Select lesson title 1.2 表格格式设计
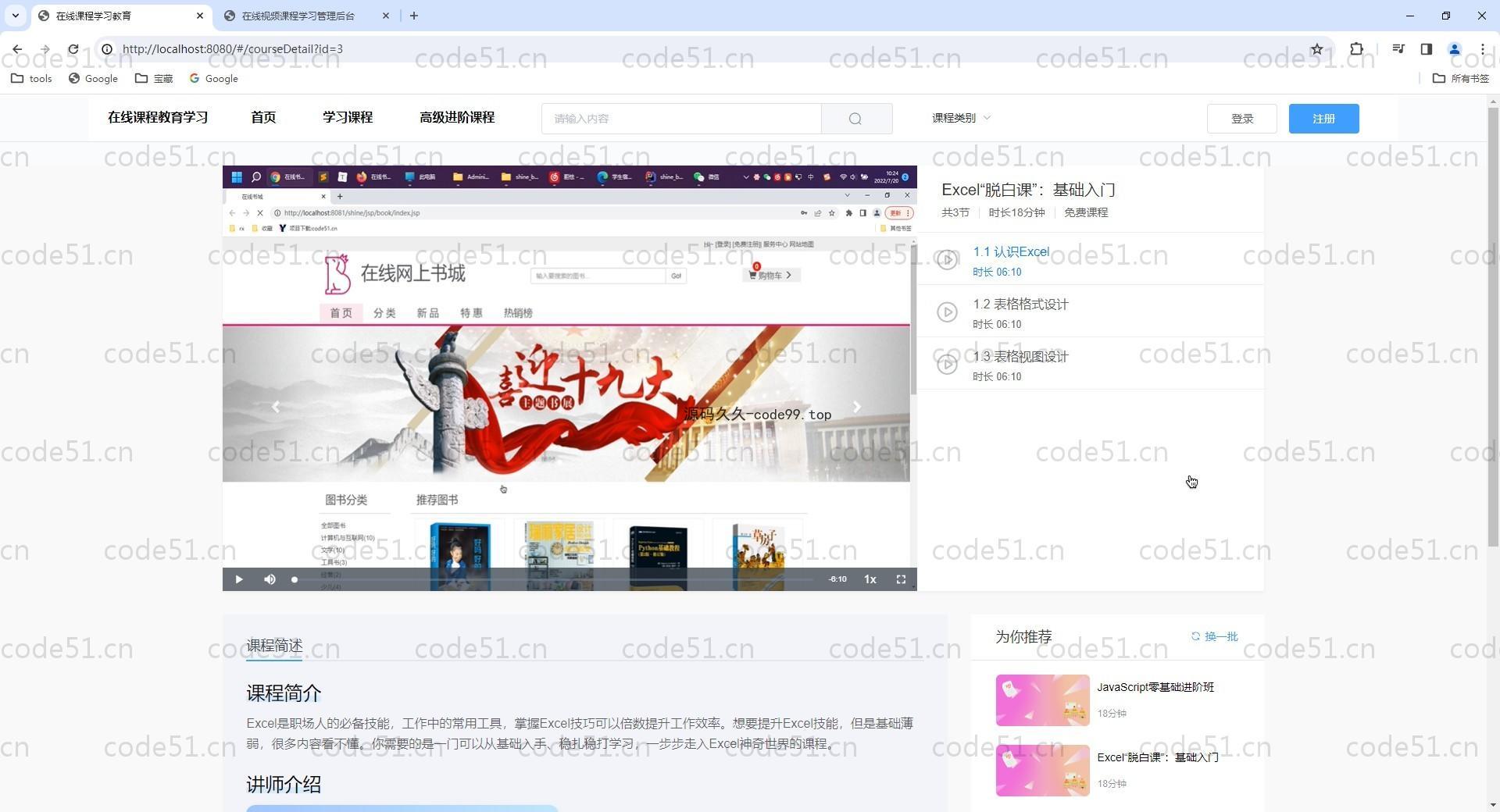 1020,304
